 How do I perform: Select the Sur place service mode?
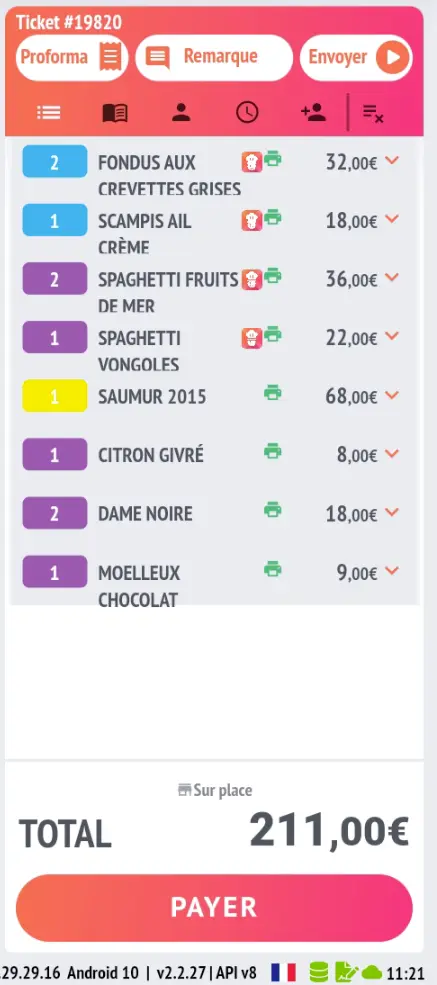coord(215,790)
